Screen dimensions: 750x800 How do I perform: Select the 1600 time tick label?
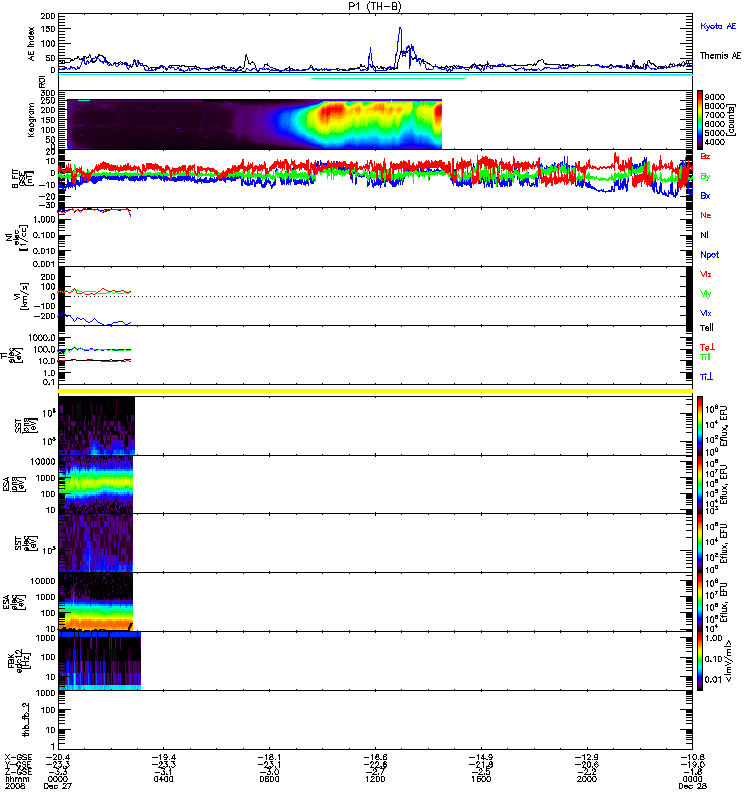(481, 779)
